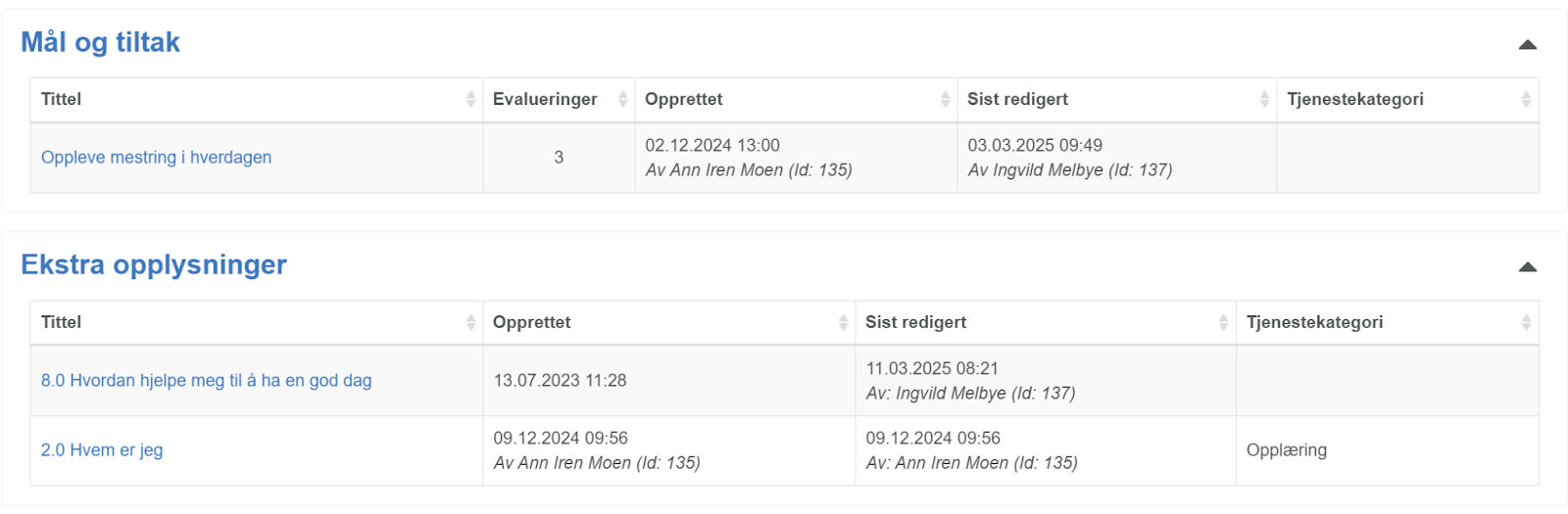This screenshot has height=514, width=1568.
Task: Click Sist redigert header in Ekstra opplysninger
Action: click(x=915, y=322)
